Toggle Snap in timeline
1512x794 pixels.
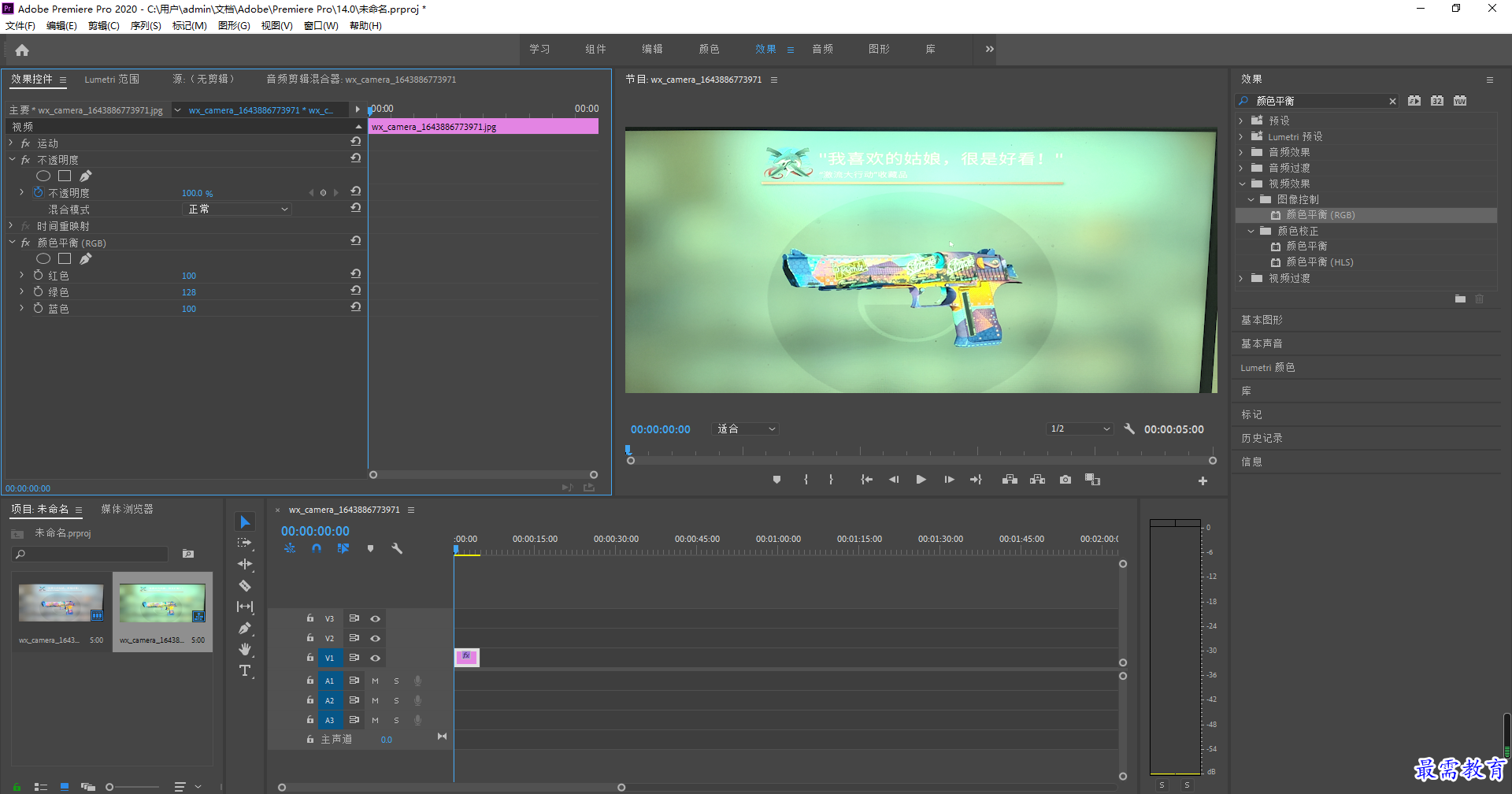[x=316, y=548]
